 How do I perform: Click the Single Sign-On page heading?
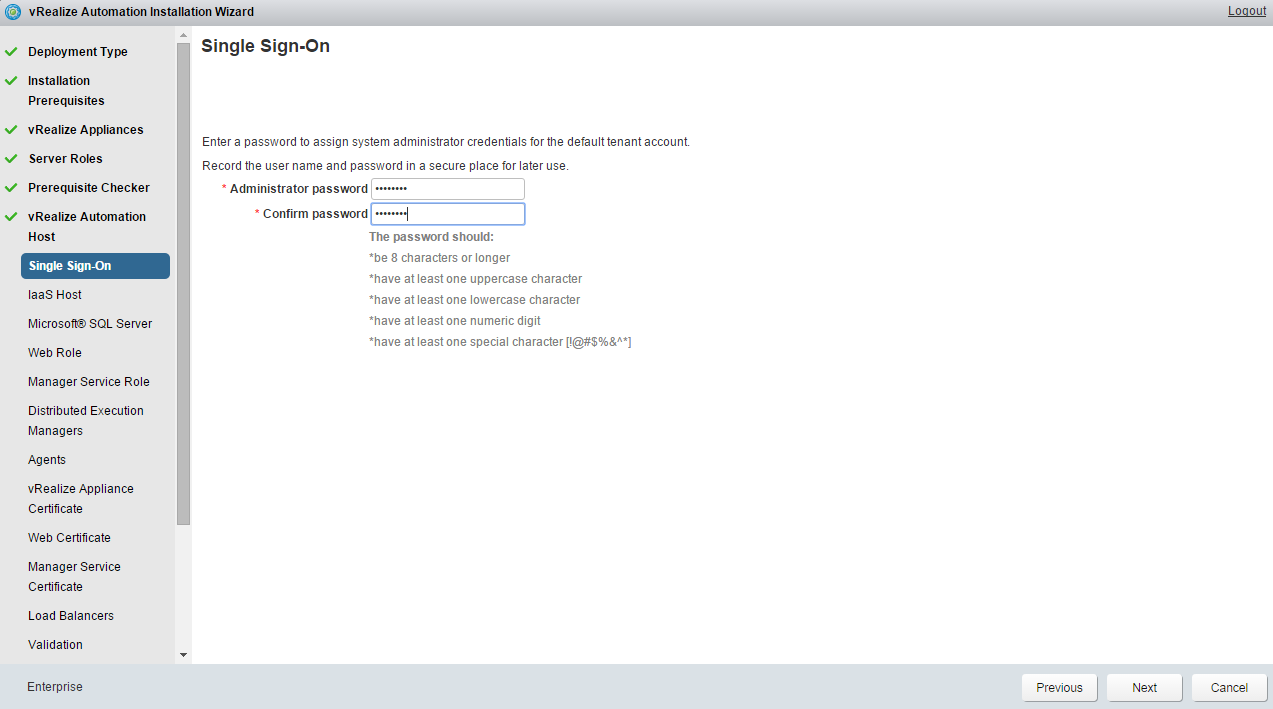click(265, 46)
